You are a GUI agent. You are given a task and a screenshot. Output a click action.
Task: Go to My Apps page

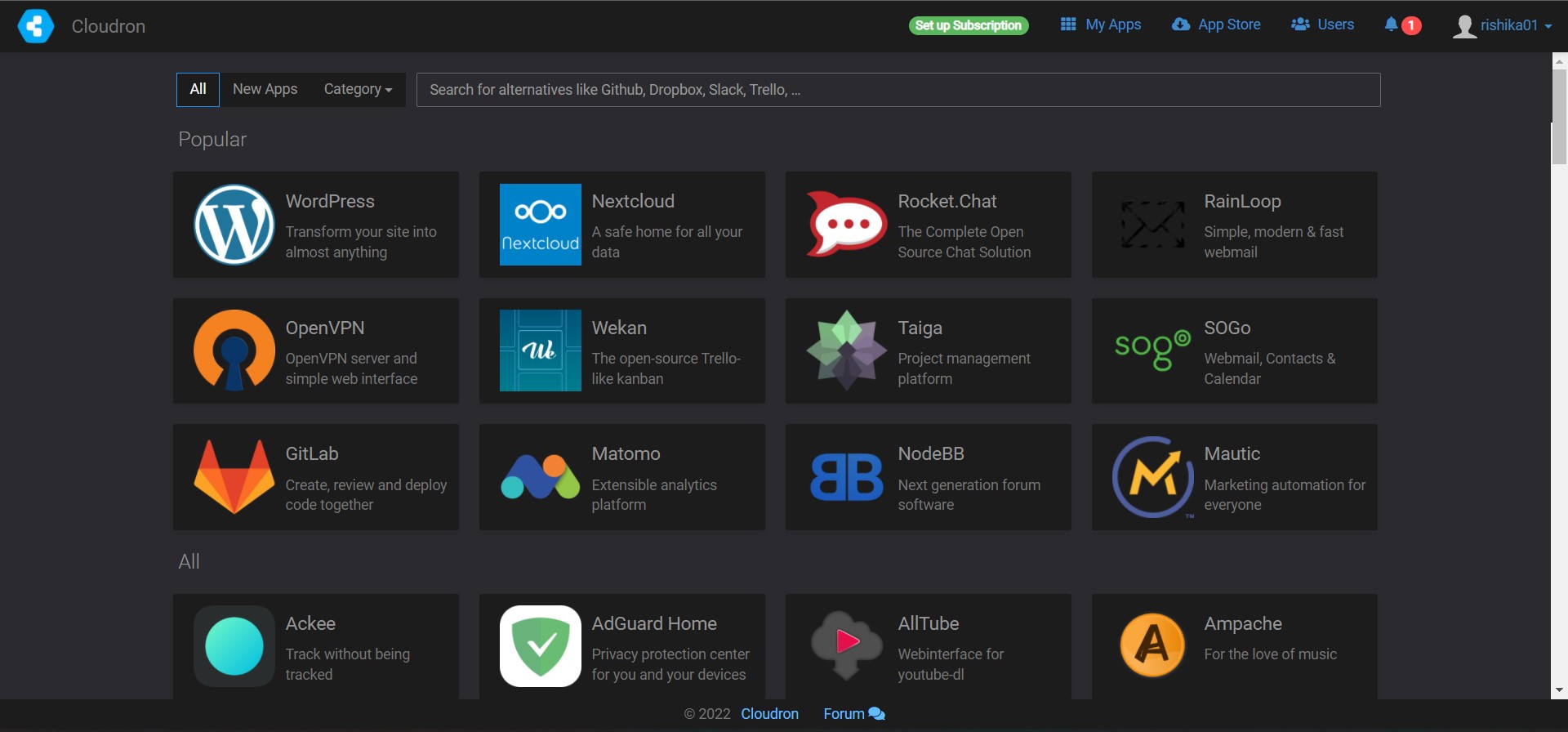[x=1101, y=25]
